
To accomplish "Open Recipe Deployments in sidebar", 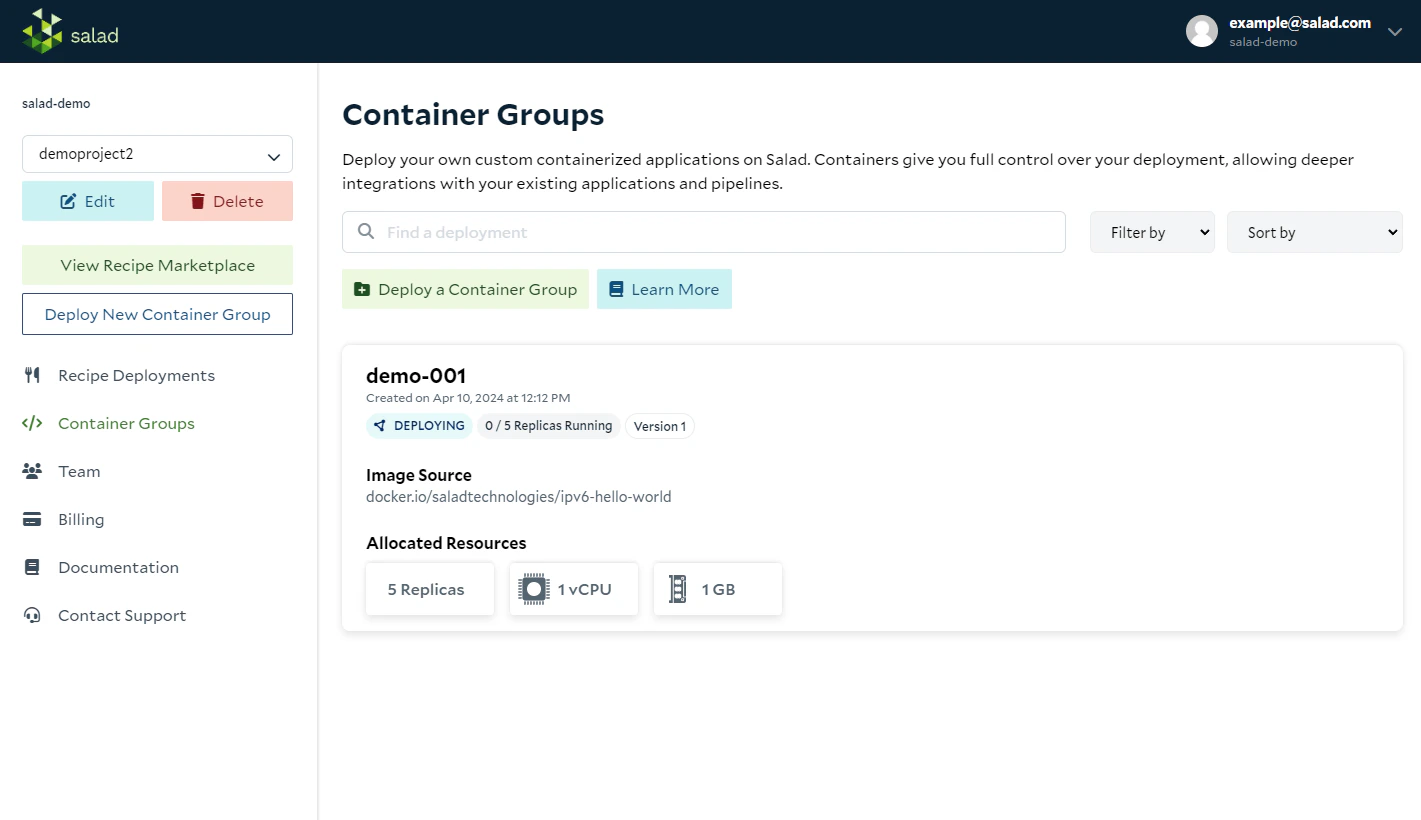I will [x=136, y=376].
